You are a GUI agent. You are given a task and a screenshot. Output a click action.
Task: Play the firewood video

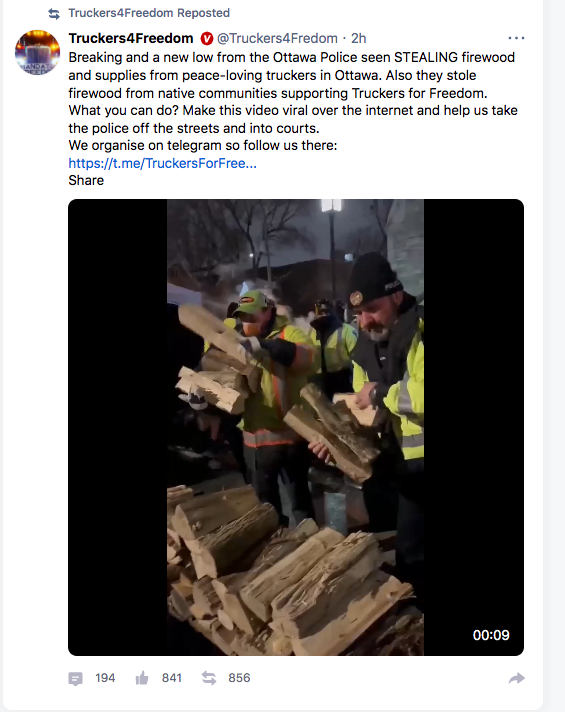click(x=296, y=427)
